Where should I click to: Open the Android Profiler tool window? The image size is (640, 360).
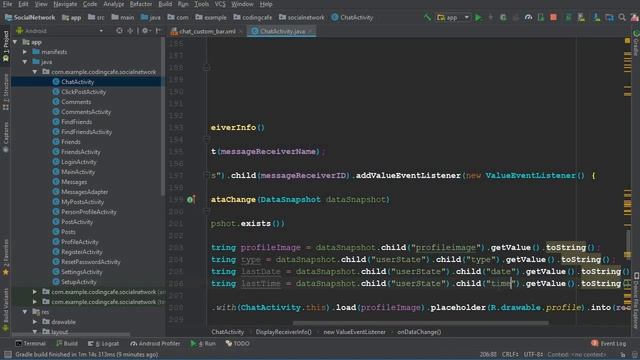(x=155, y=344)
